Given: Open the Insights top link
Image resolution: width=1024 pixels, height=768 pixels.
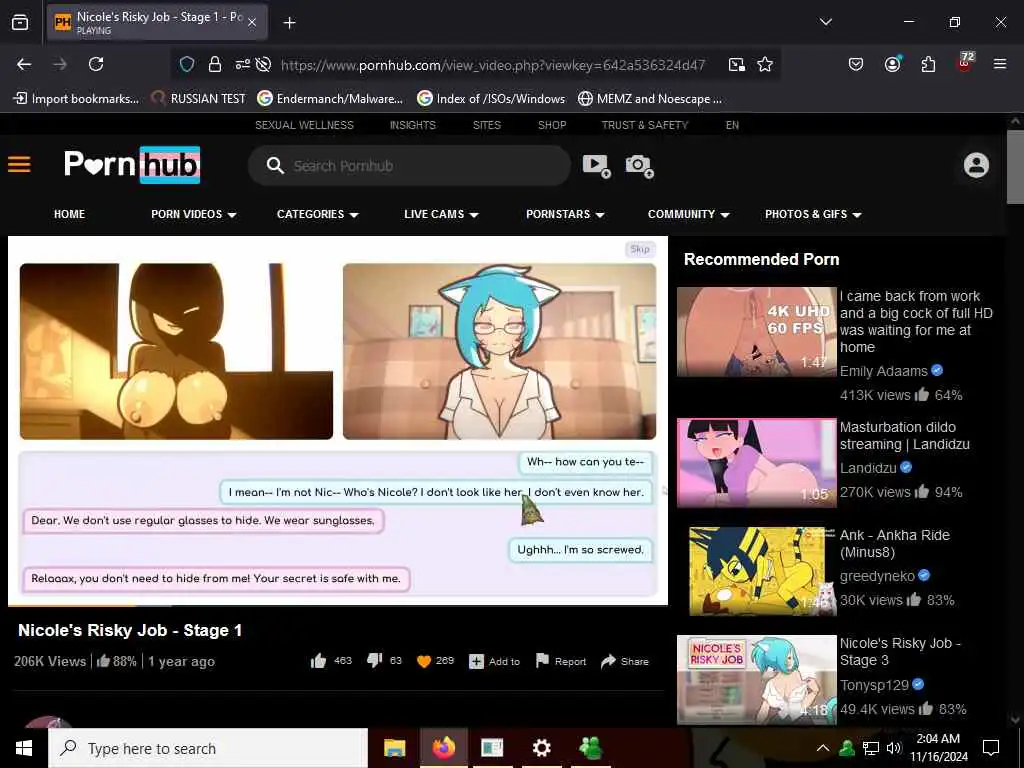Looking at the screenshot, I should (x=413, y=125).
